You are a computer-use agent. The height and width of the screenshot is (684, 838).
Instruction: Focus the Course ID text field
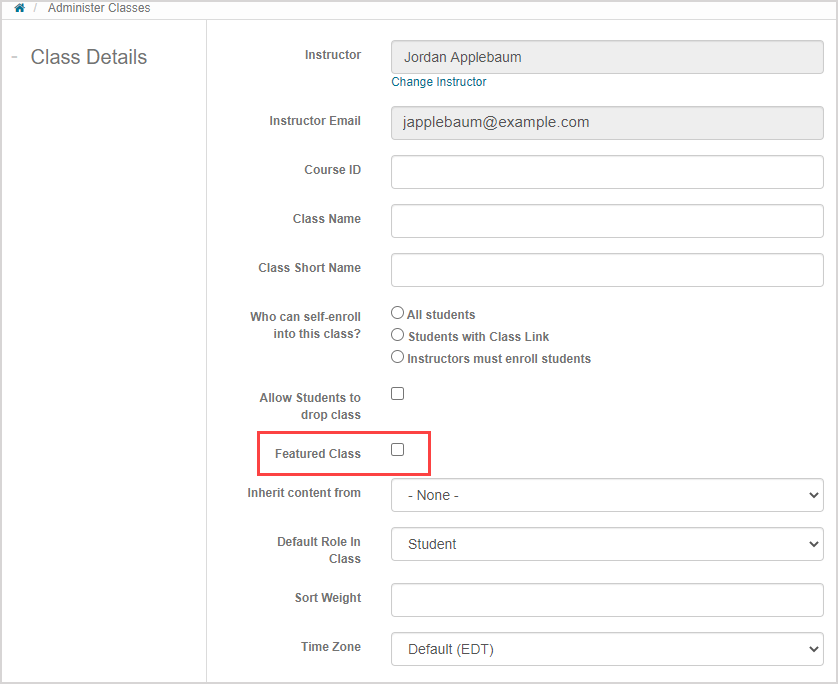607,172
